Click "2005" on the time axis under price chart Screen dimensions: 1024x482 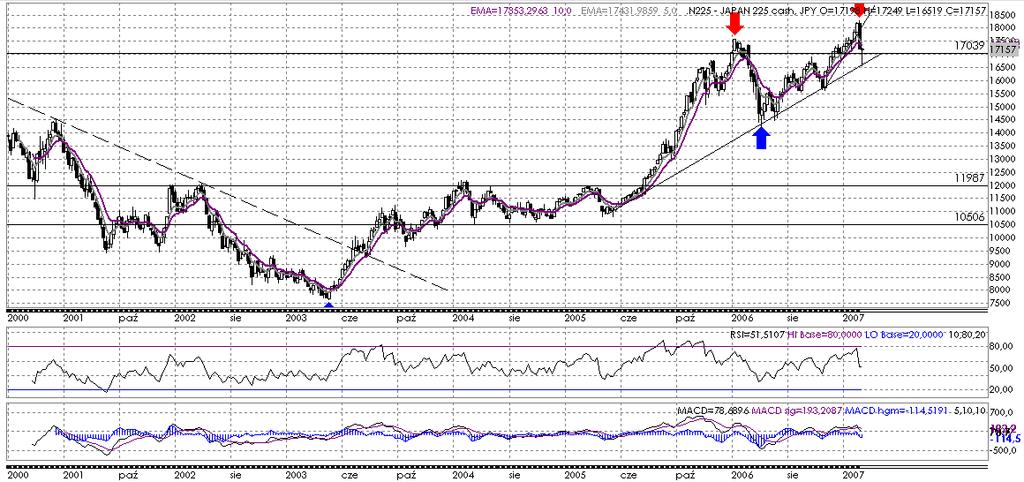[x=574, y=318]
